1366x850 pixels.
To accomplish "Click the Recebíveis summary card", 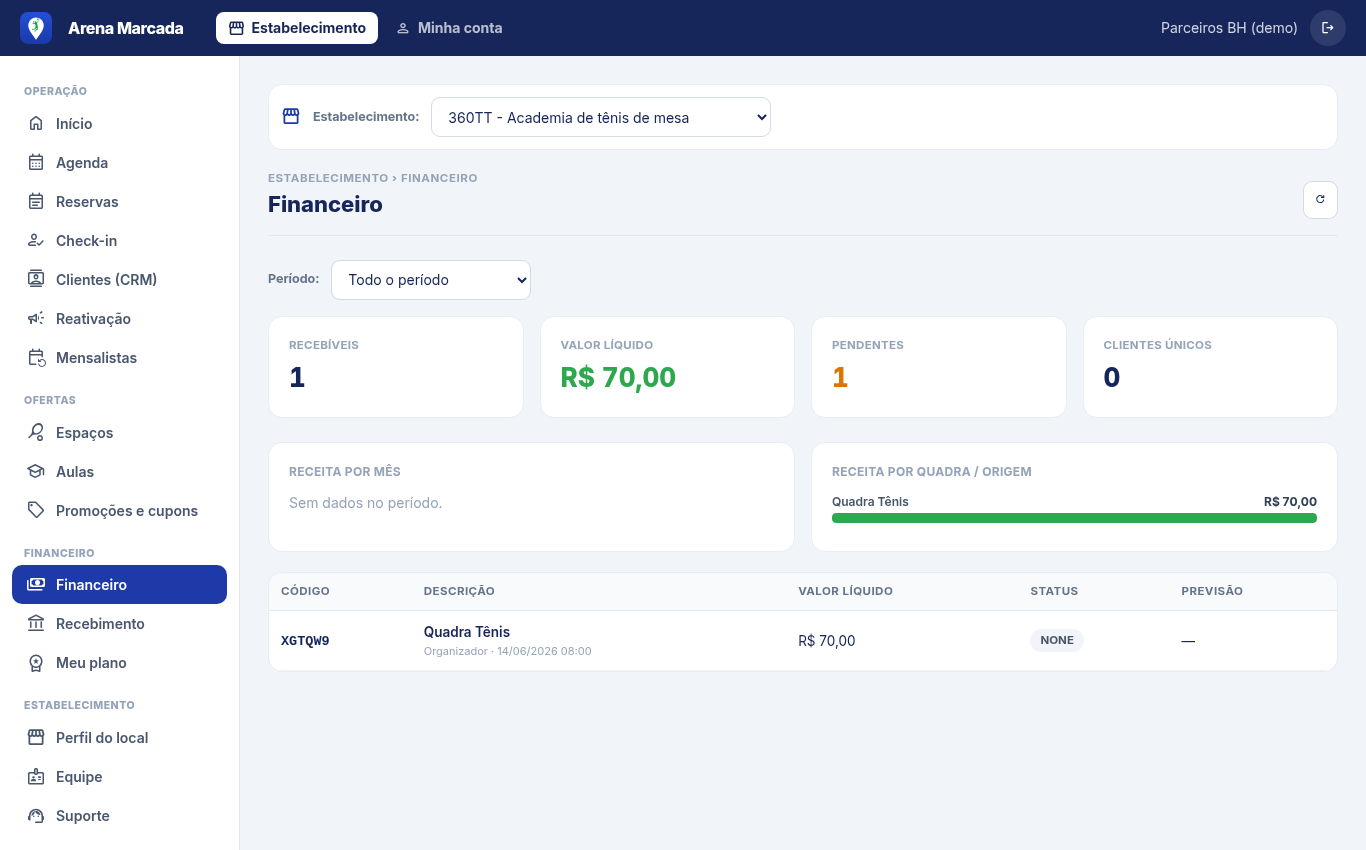I will [x=396, y=367].
